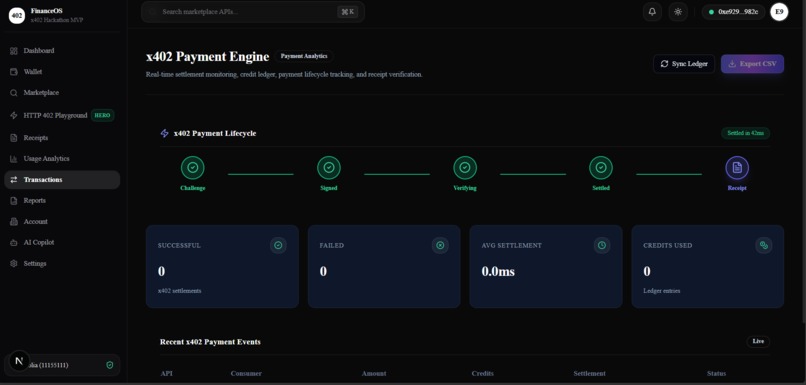Click the Usage Analytics chart icon
This screenshot has height=385, width=806.
coord(14,159)
